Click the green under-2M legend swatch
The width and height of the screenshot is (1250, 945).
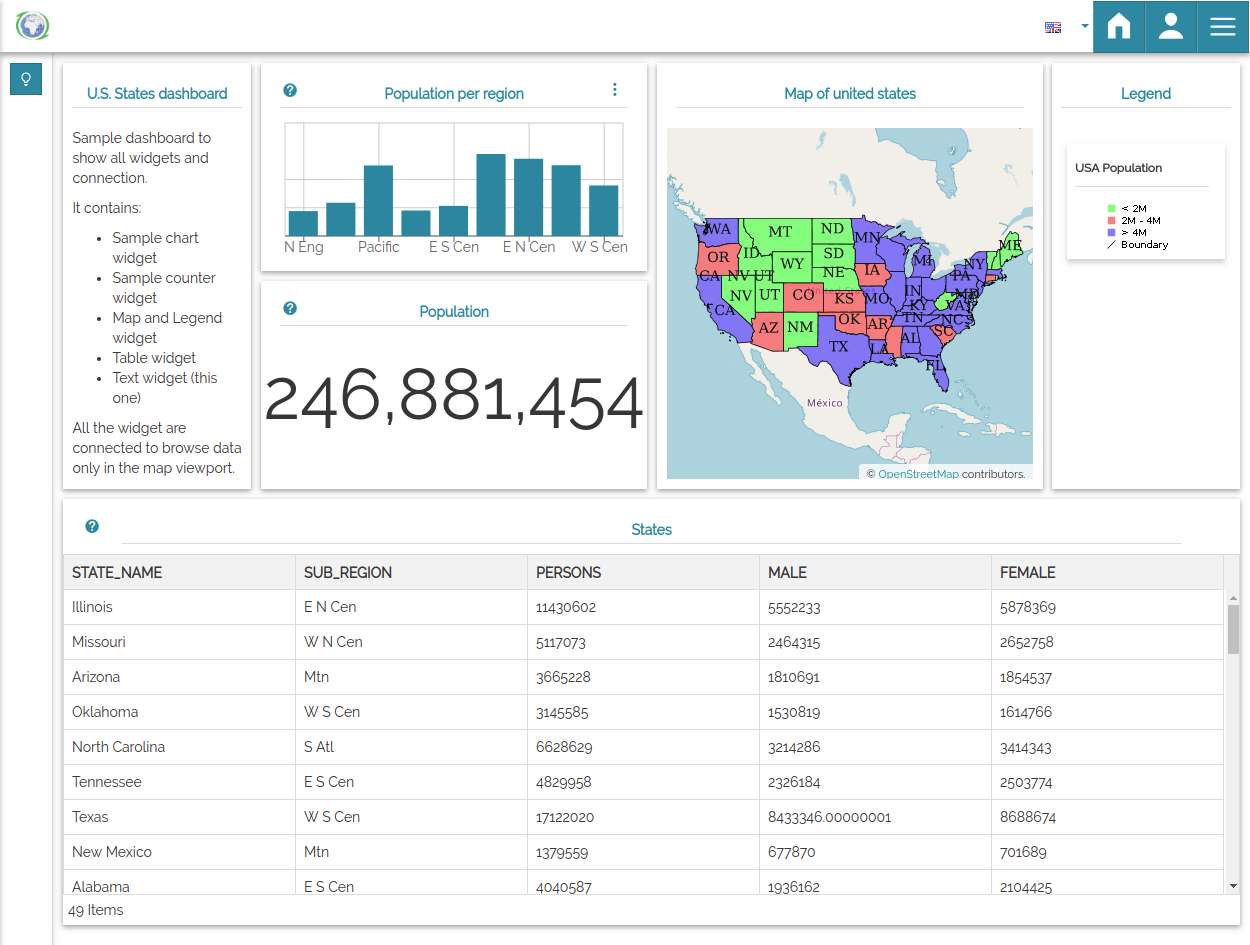(x=1111, y=208)
